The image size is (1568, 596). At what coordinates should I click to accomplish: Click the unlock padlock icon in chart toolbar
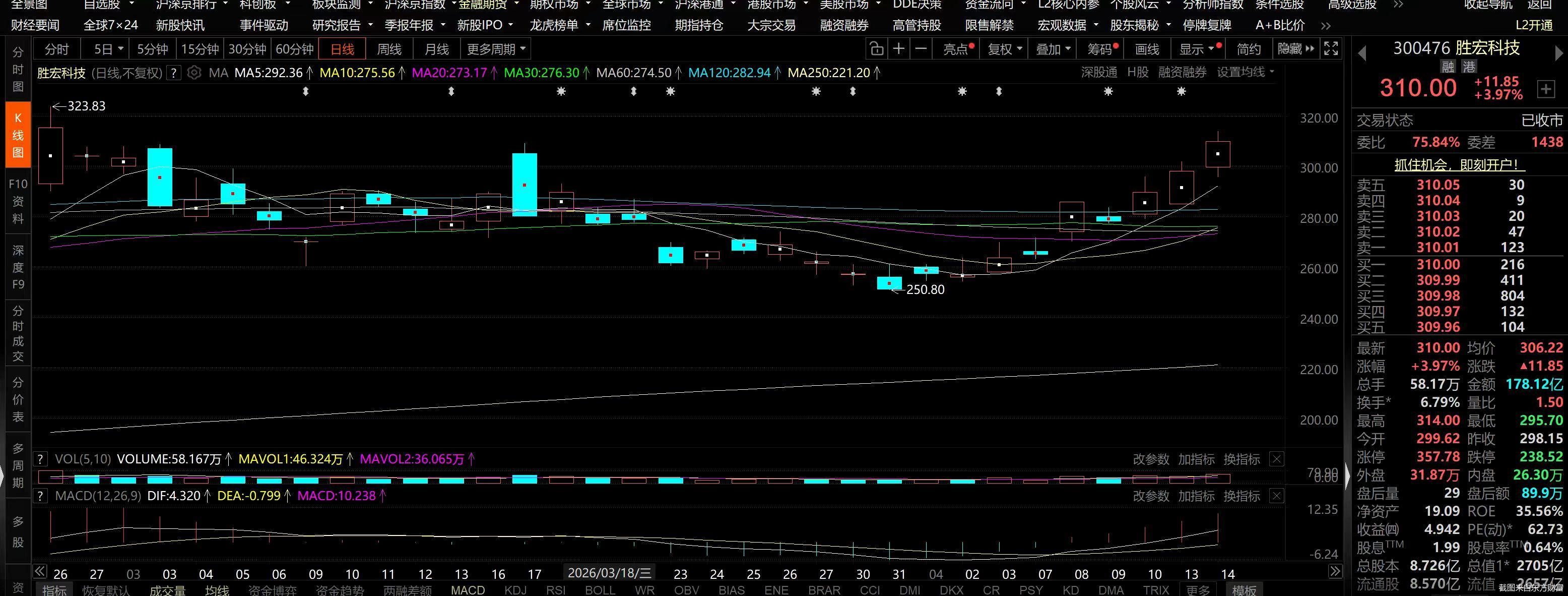click(x=876, y=49)
